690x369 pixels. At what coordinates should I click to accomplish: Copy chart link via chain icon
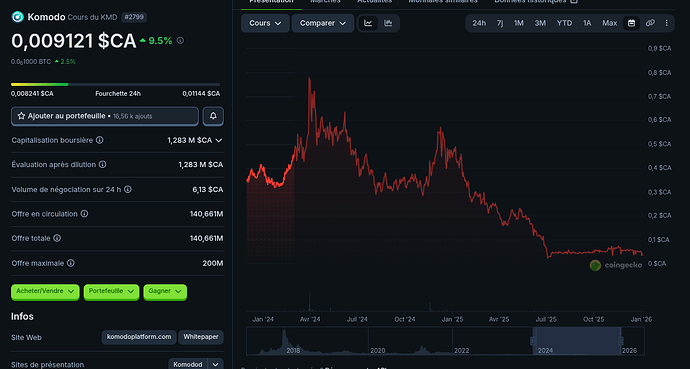pos(650,23)
